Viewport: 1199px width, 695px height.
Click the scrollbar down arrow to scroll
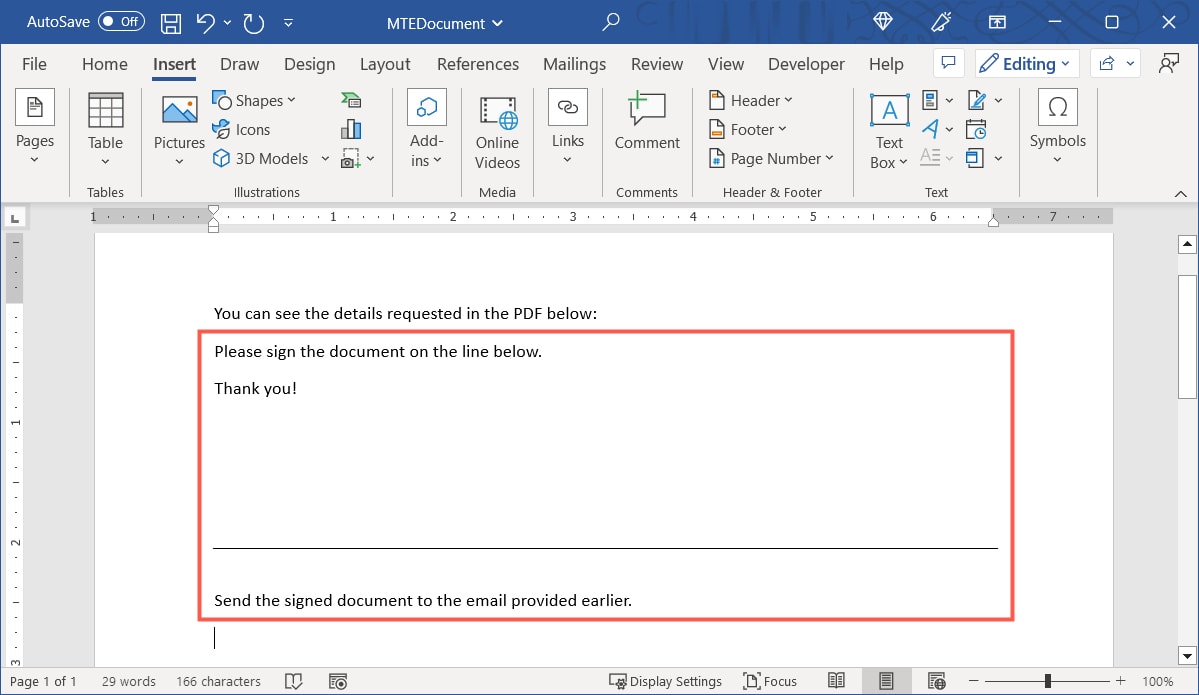tap(1187, 655)
